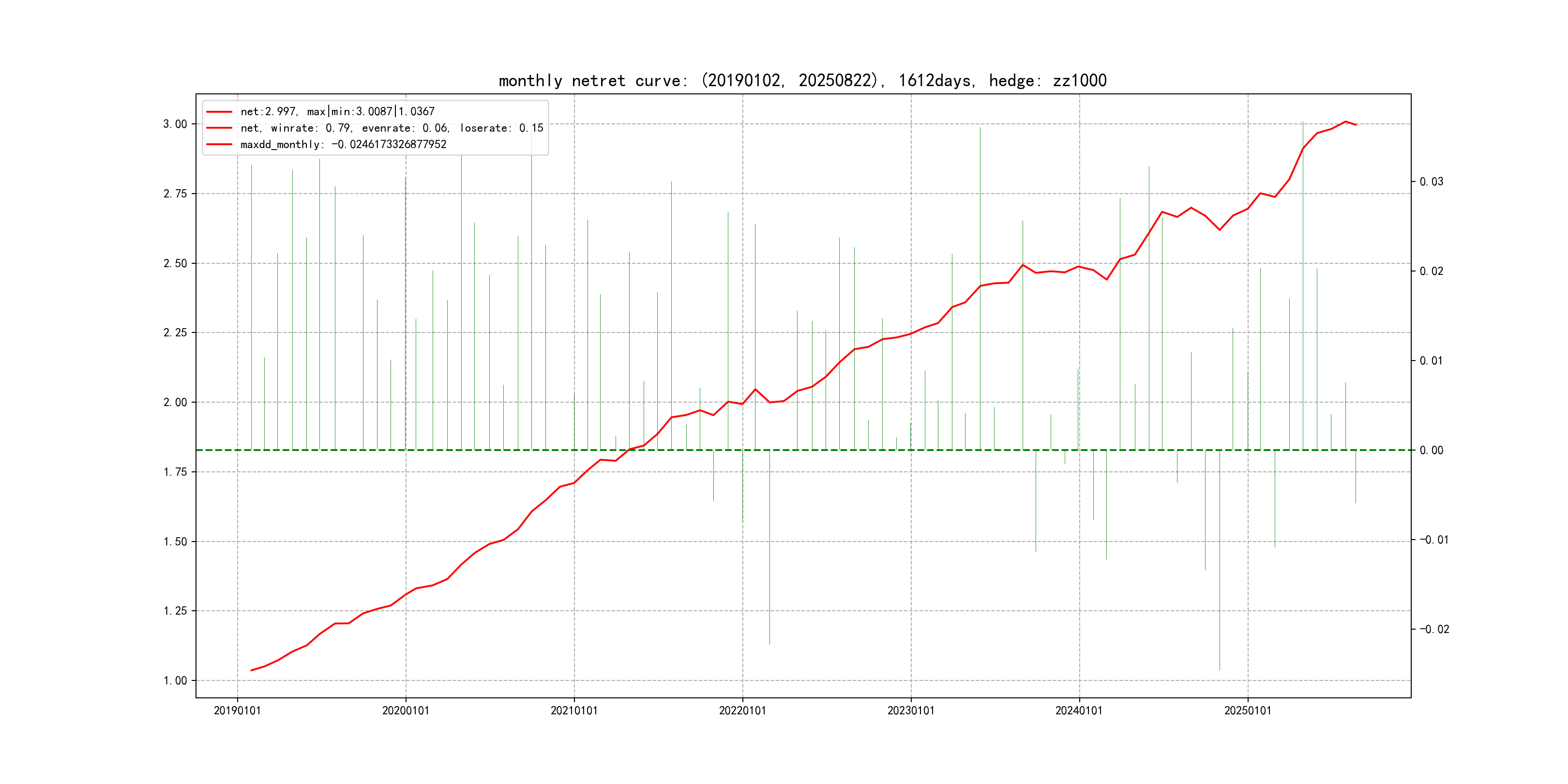Click the 20200101 x-axis date label
The height and width of the screenshot is (784, 1568).
tap(406, 711)
